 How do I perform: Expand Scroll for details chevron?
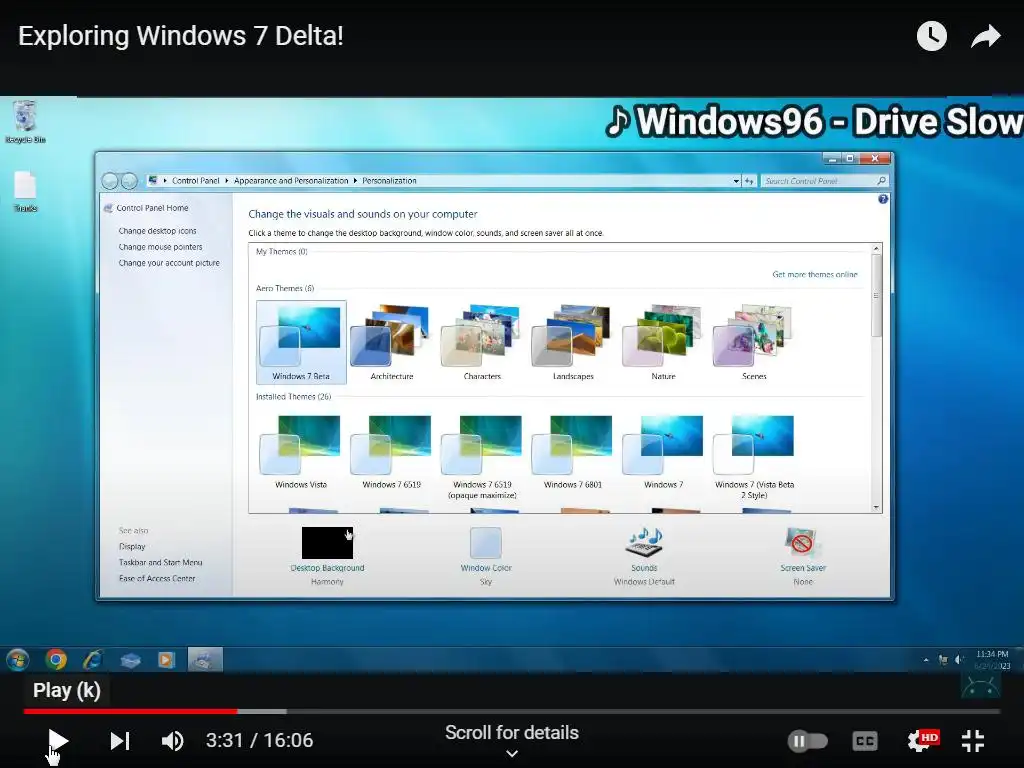512,754
